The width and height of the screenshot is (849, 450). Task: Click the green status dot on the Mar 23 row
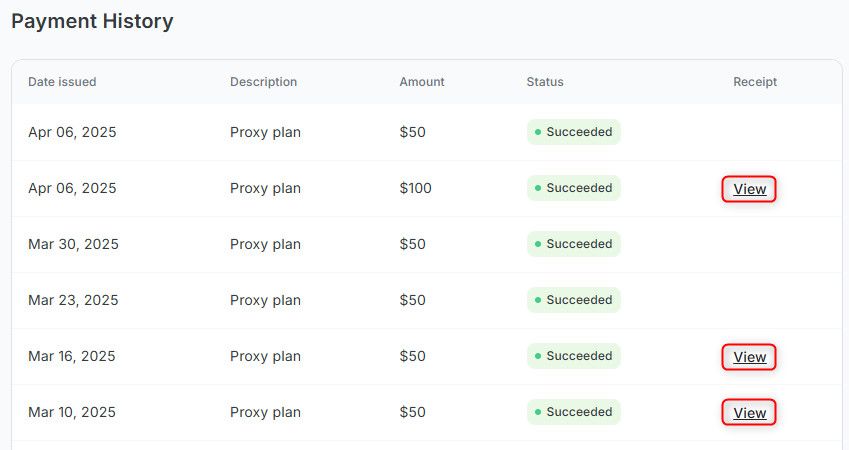(538, 300)
